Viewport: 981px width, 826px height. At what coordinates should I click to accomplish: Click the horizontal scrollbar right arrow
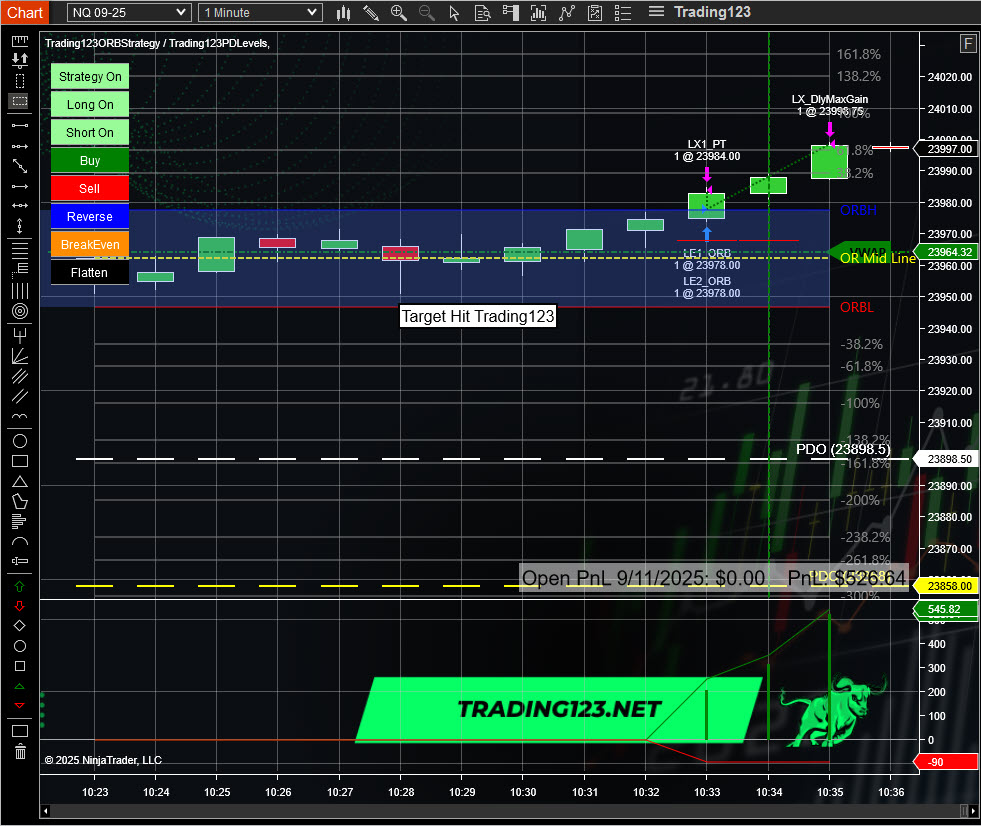pos(973,812)
